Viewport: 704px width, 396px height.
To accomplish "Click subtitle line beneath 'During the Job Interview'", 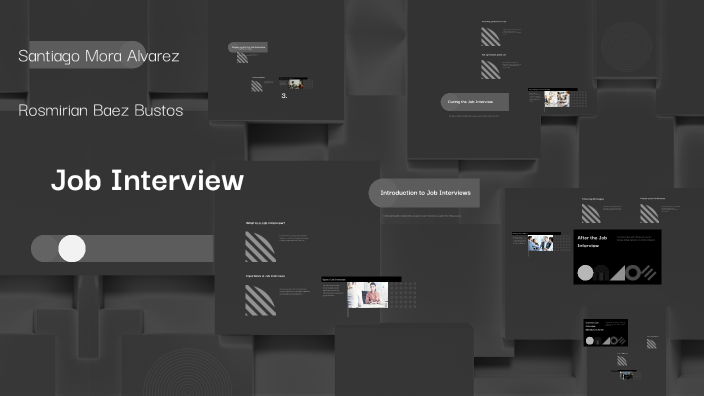I will (474, 116).
